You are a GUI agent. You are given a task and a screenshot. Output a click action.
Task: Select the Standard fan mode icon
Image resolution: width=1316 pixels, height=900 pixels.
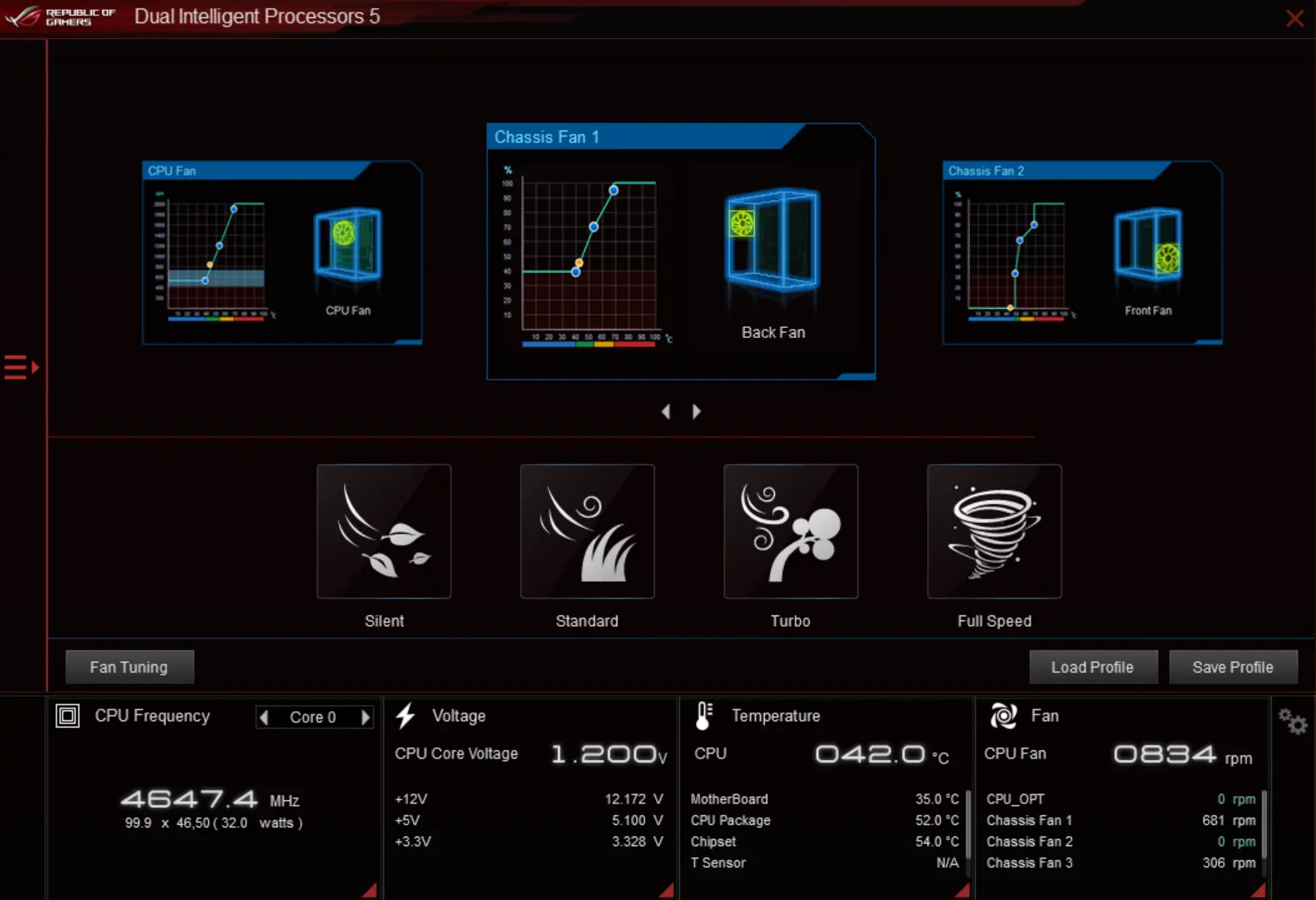coord(588,531)
